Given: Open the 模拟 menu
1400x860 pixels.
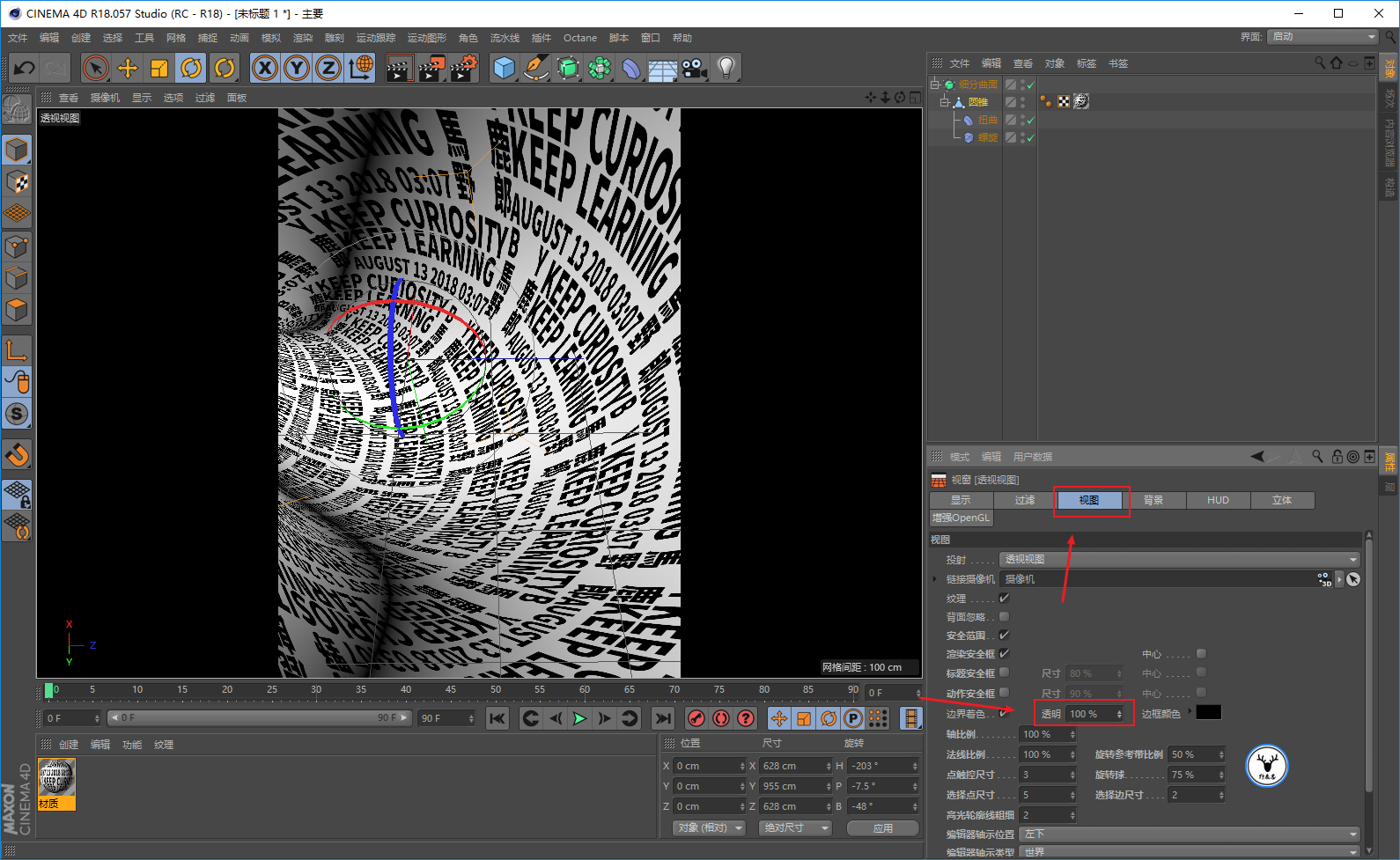Looking at the screenshot, I should click(271, 38).
